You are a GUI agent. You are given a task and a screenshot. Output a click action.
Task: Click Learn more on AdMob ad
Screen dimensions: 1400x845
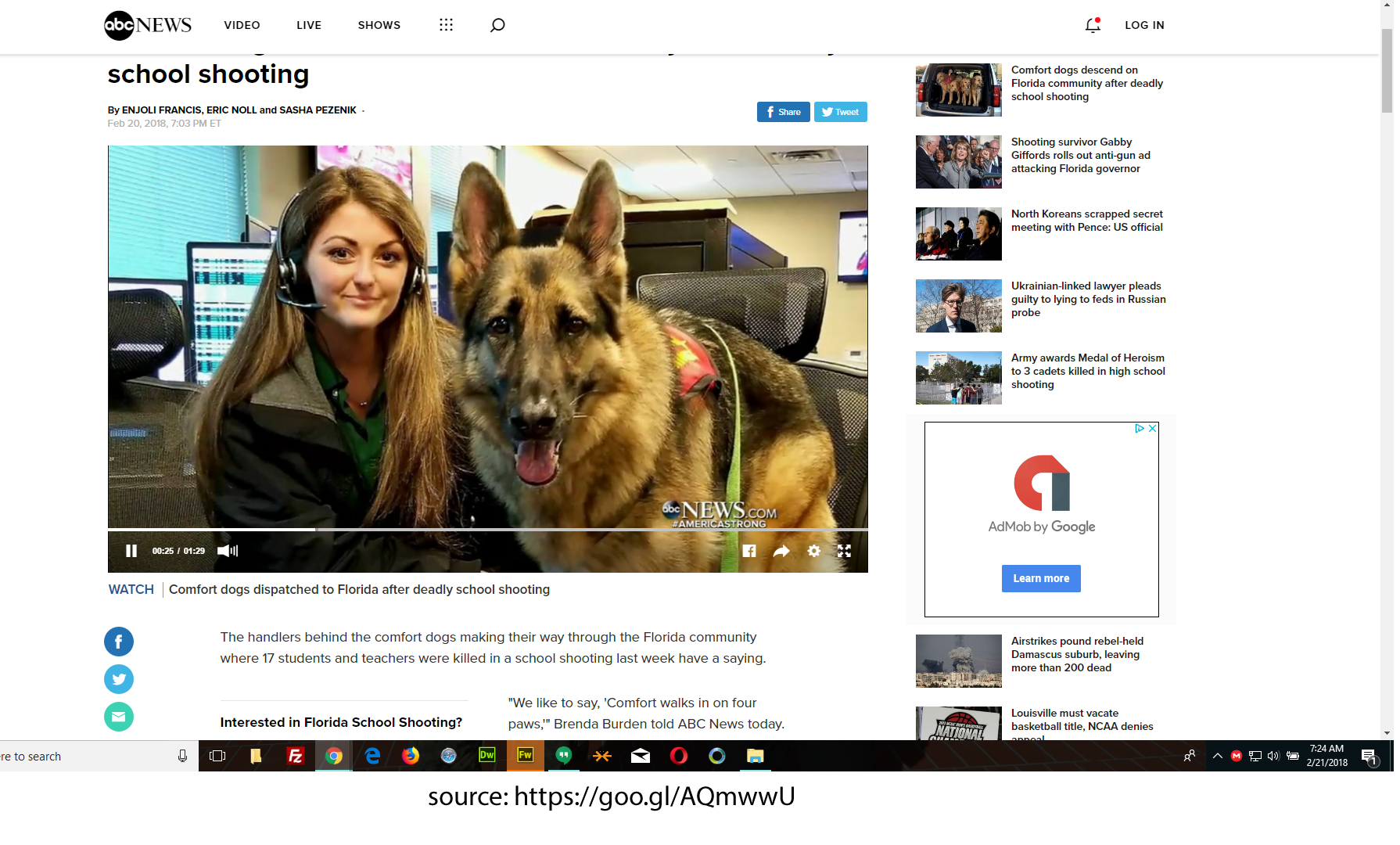(1041, 578)
